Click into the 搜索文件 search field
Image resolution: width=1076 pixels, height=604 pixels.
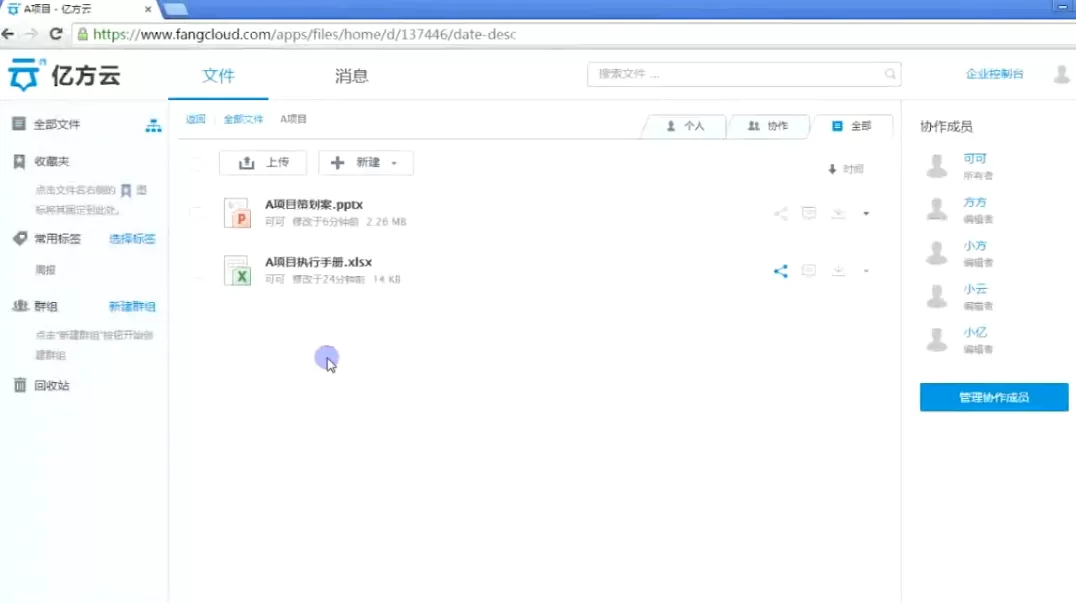click(744, 73)
